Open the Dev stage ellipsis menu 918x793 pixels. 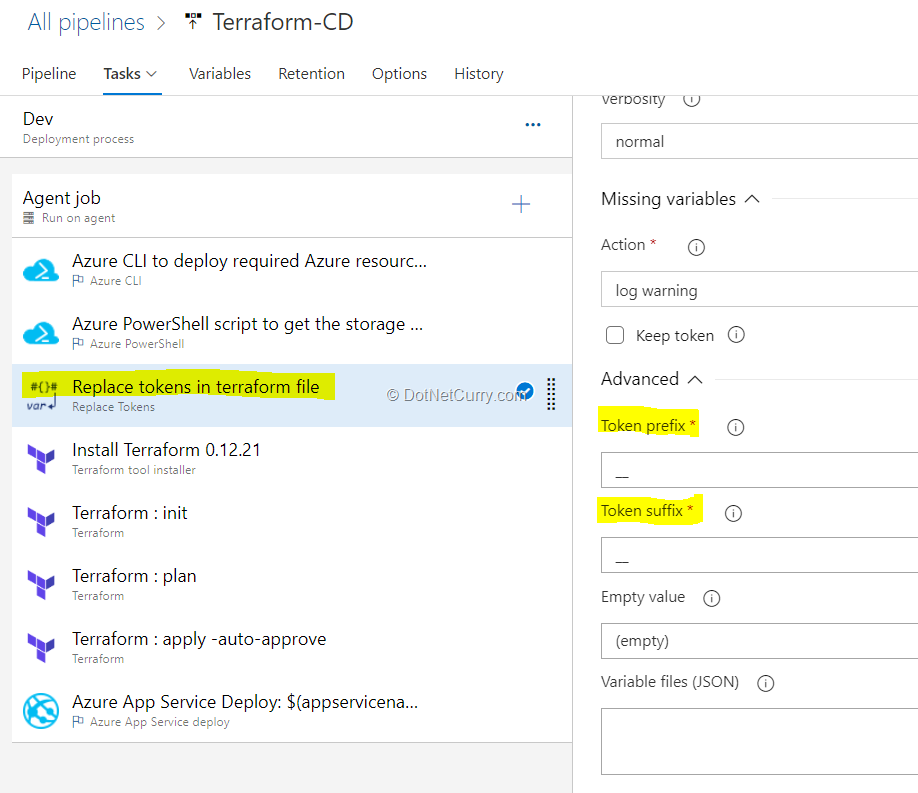click(x=533, y=125)
